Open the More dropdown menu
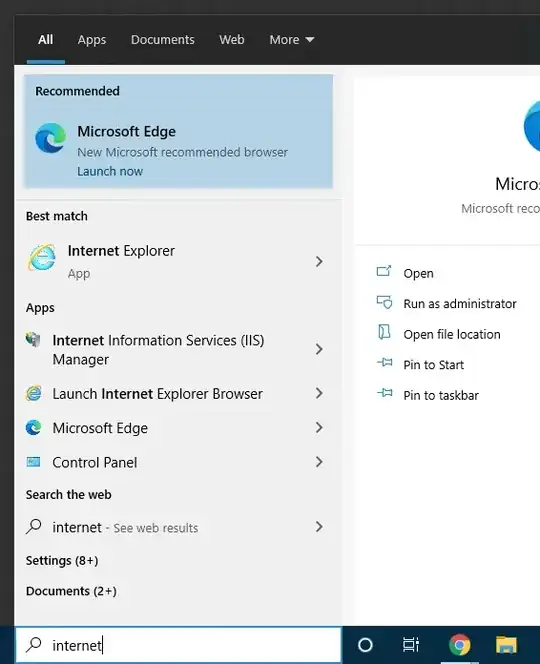Viewport: 540px width, 664px height. click(292, 40)
